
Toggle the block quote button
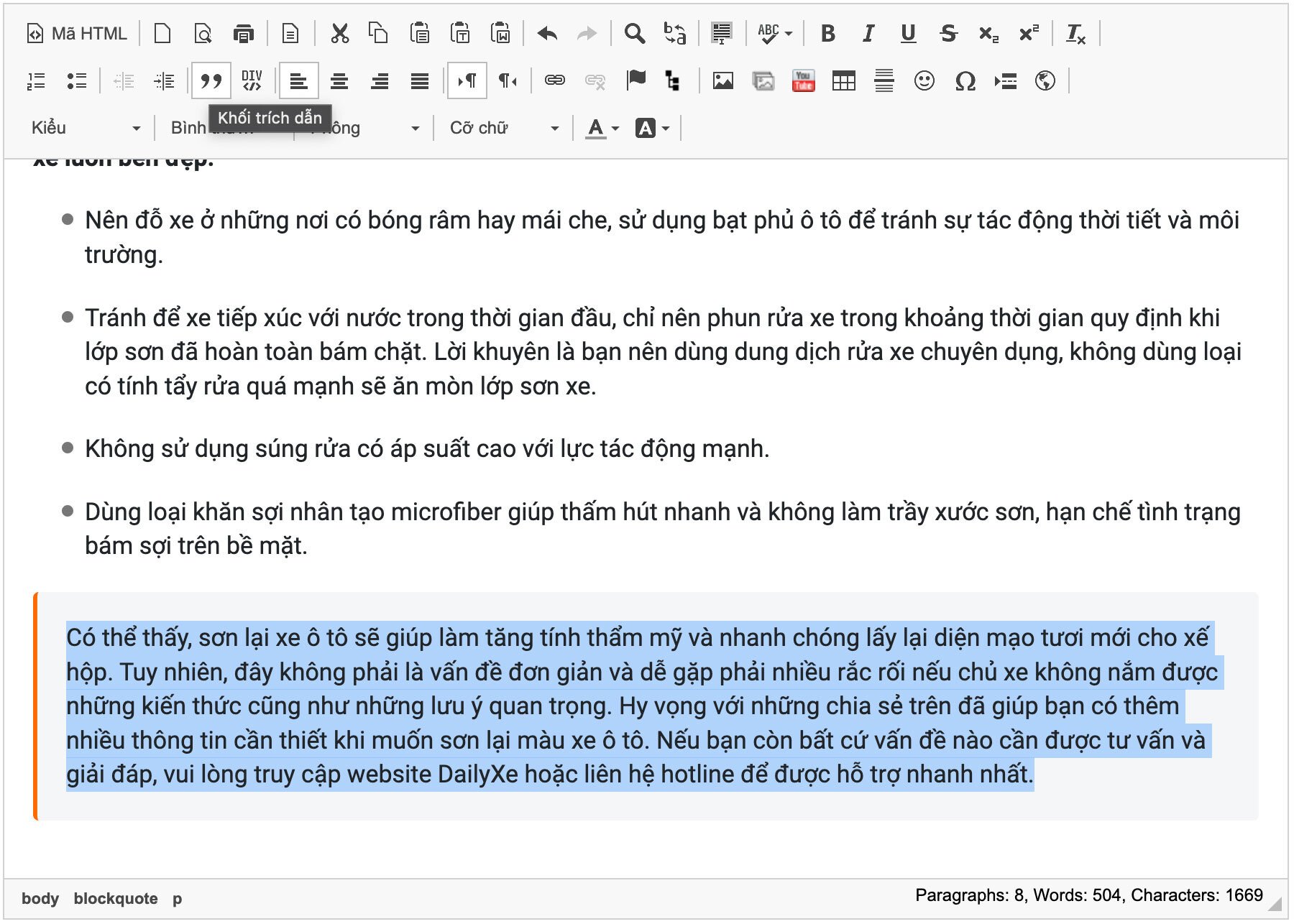(x=211, y=80)
